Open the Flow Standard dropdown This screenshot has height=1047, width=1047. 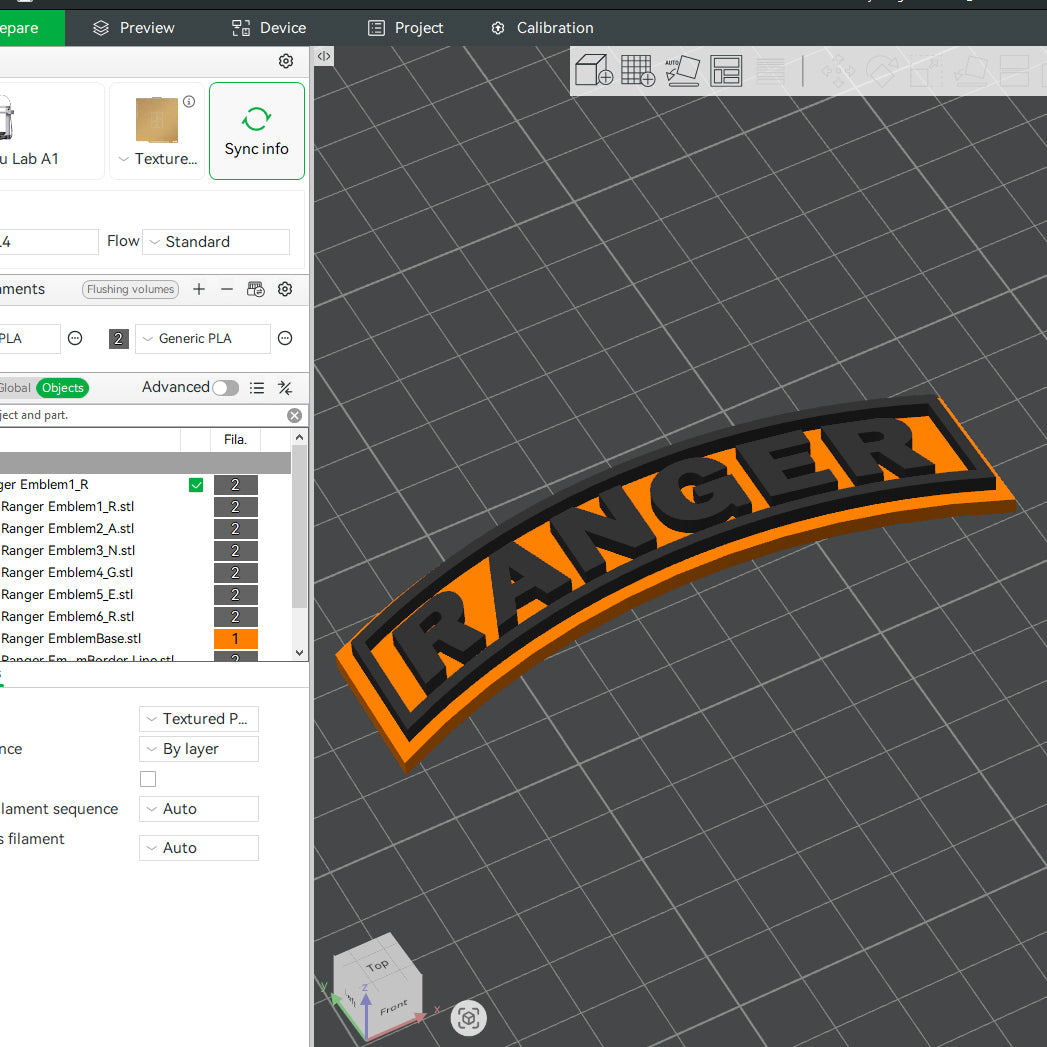(215, 241)
